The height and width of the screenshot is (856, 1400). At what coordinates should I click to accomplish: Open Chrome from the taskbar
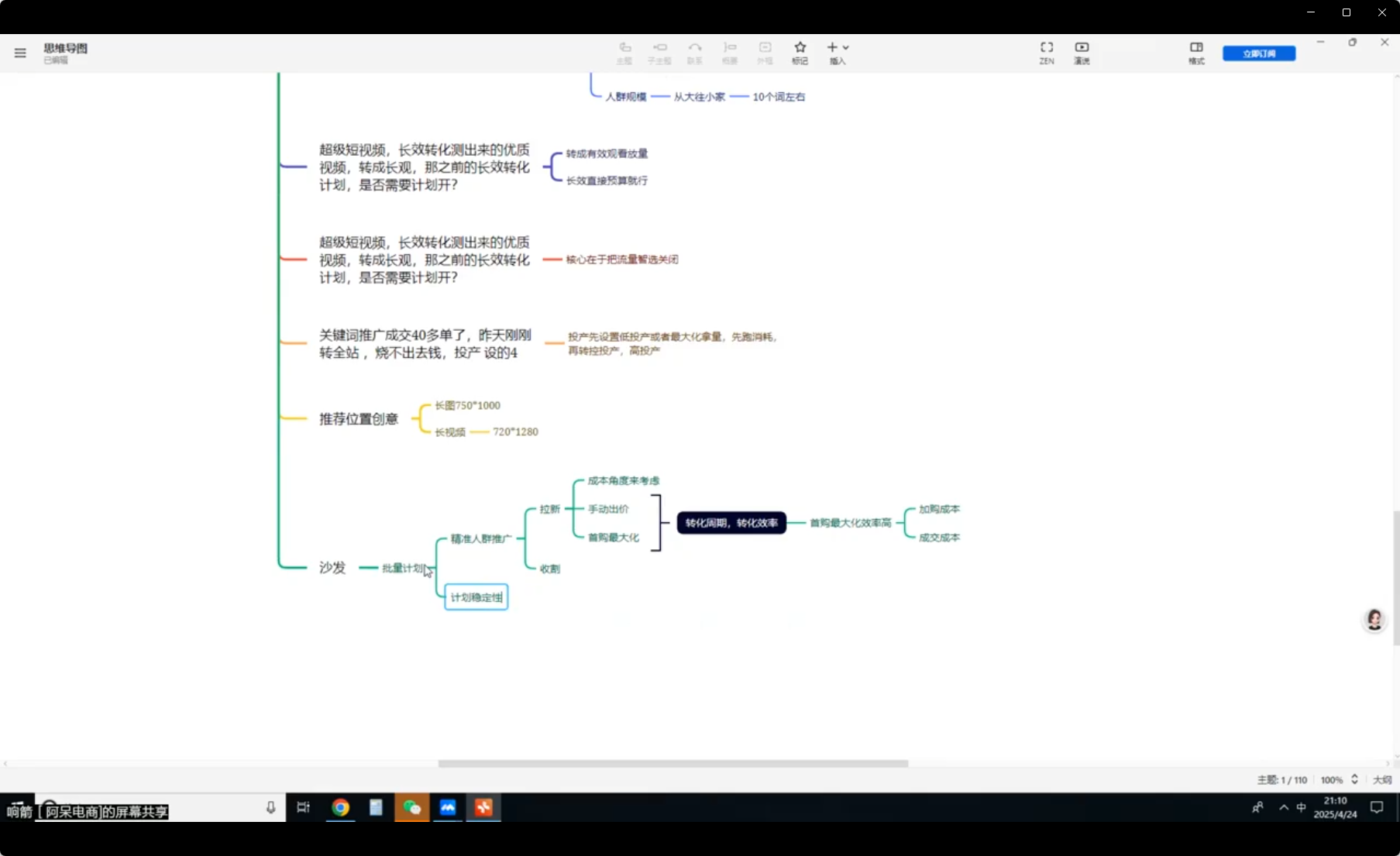[340, 807]
